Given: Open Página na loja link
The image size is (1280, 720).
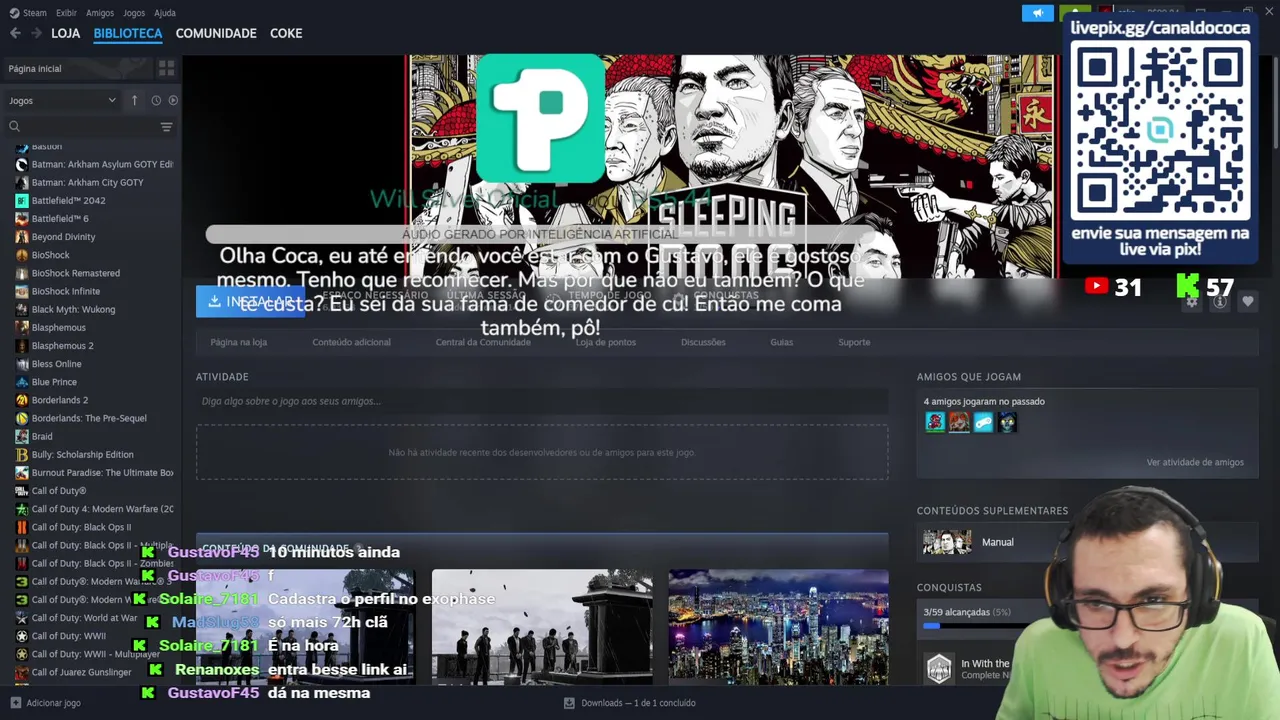Looking at the screenshot, I should tap(238, 342).
